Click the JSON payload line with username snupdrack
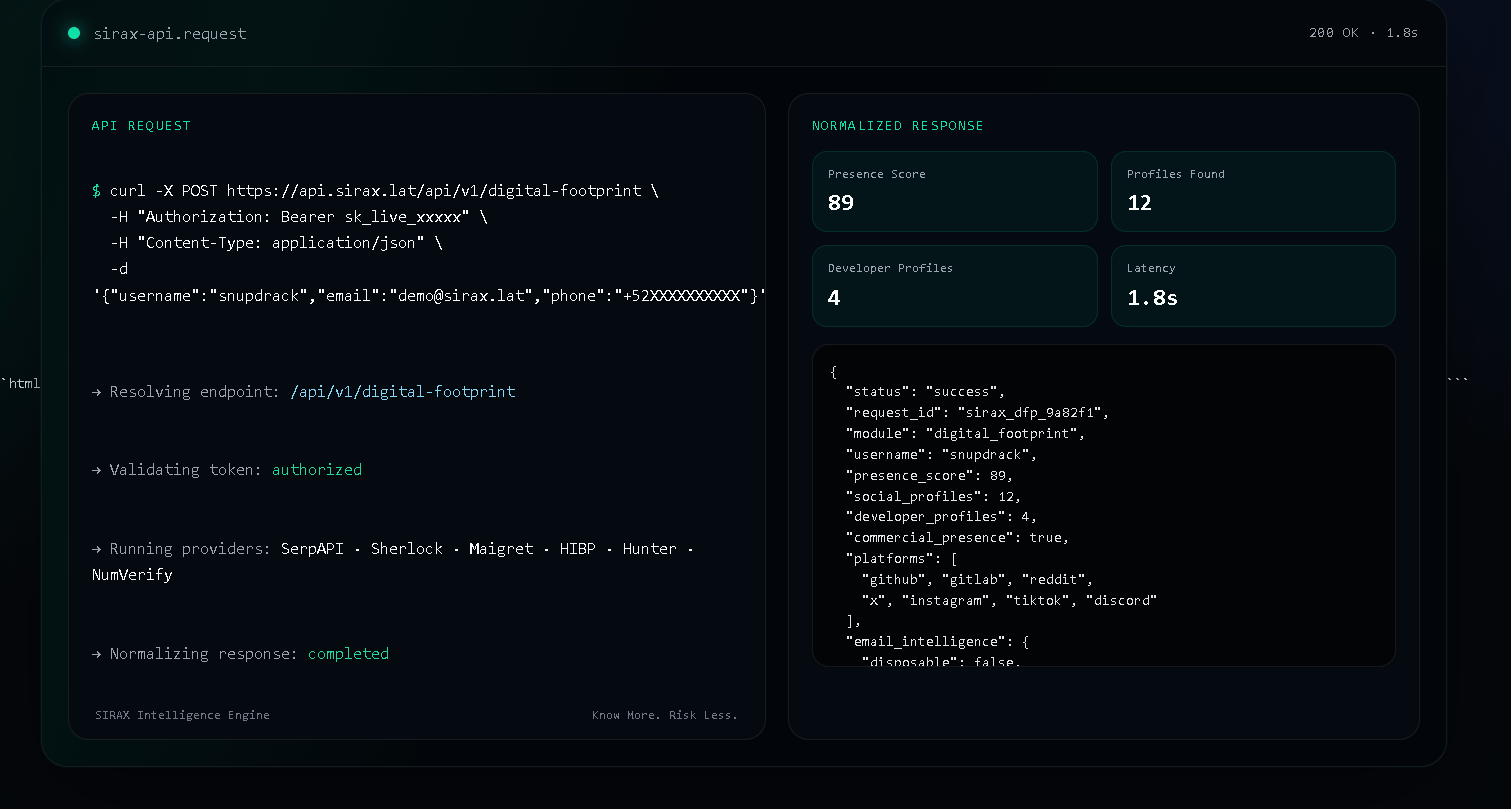 click(x=429, y=296)
